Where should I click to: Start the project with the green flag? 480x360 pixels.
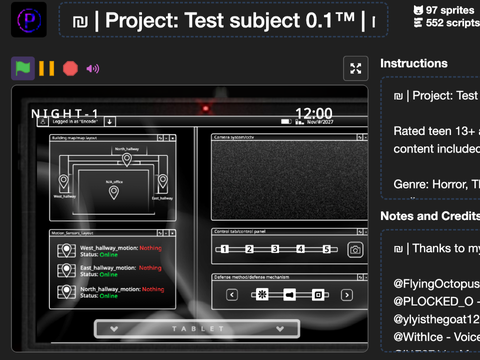[23, 68]
